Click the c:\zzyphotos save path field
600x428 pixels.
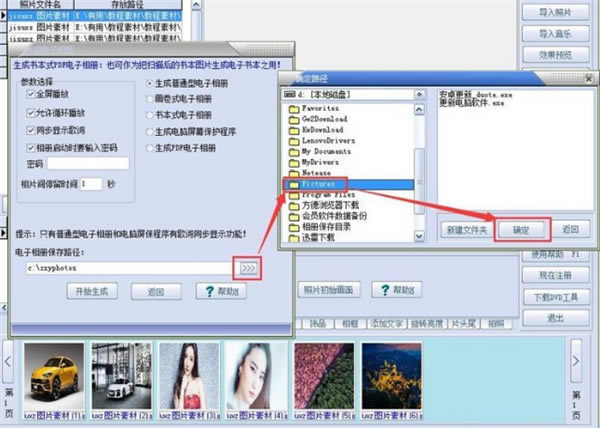(129, 268)
